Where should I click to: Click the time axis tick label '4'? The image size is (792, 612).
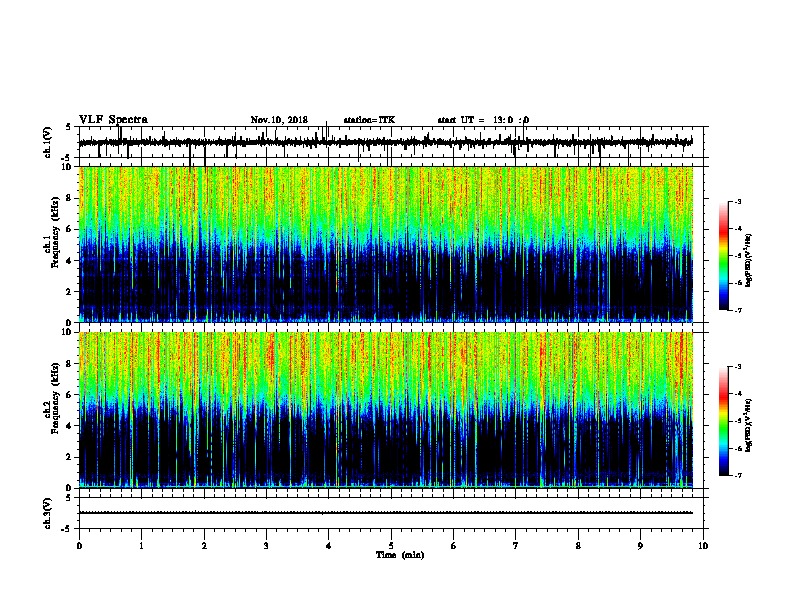click(x=329, y=546)
